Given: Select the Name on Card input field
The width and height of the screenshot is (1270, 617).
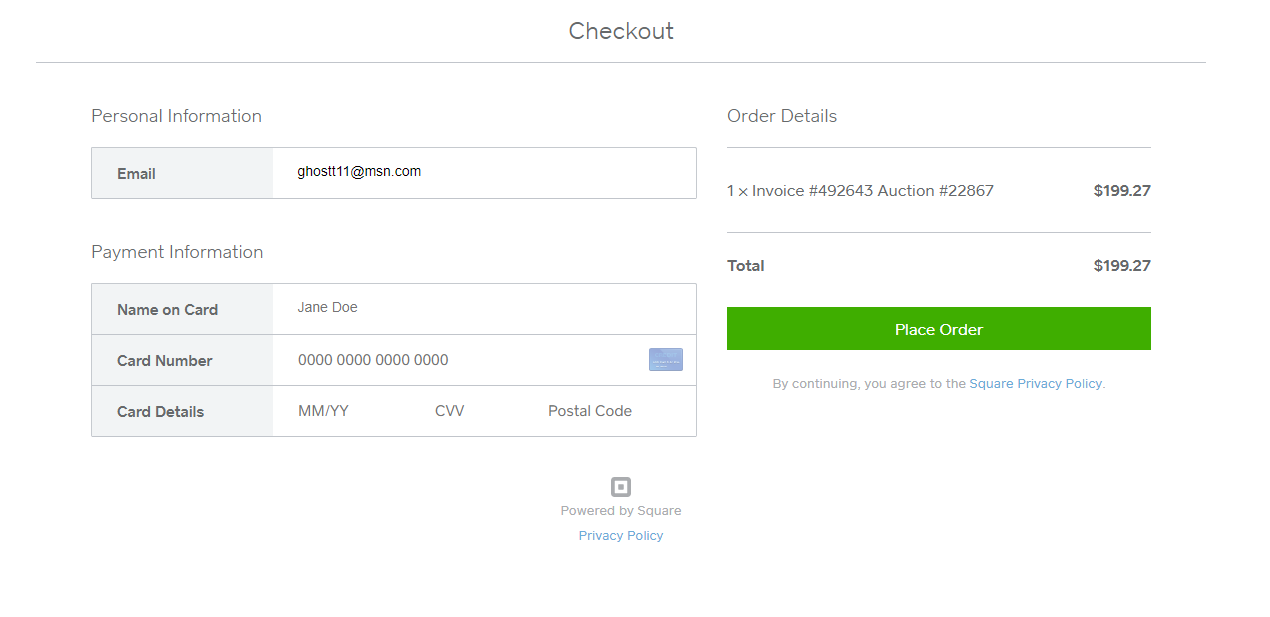Looking at the screenshot, I should coord(484,309).
